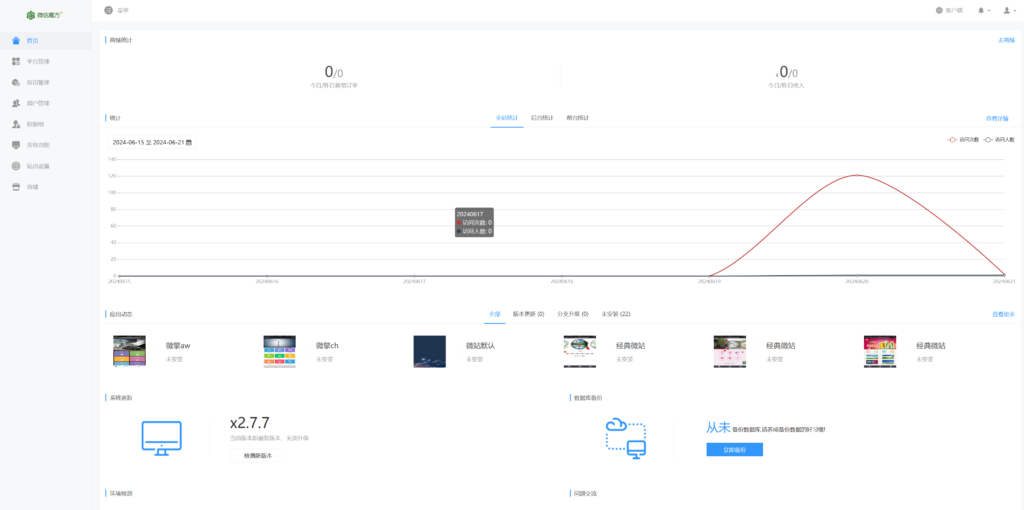The image size is (1024, 510).
Task: Open 平台管理 via its sidebar icon
Action: point(15,61)
